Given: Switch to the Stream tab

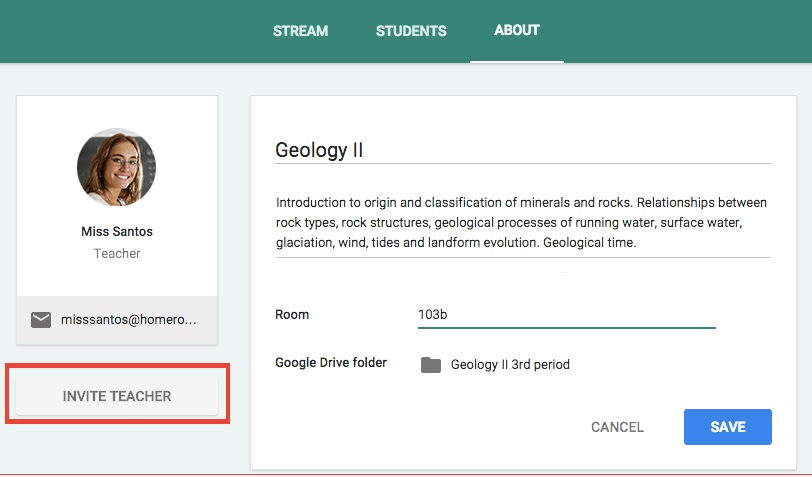Looking at the screenshot, I should pyautogui.click(x=300, y=31).
